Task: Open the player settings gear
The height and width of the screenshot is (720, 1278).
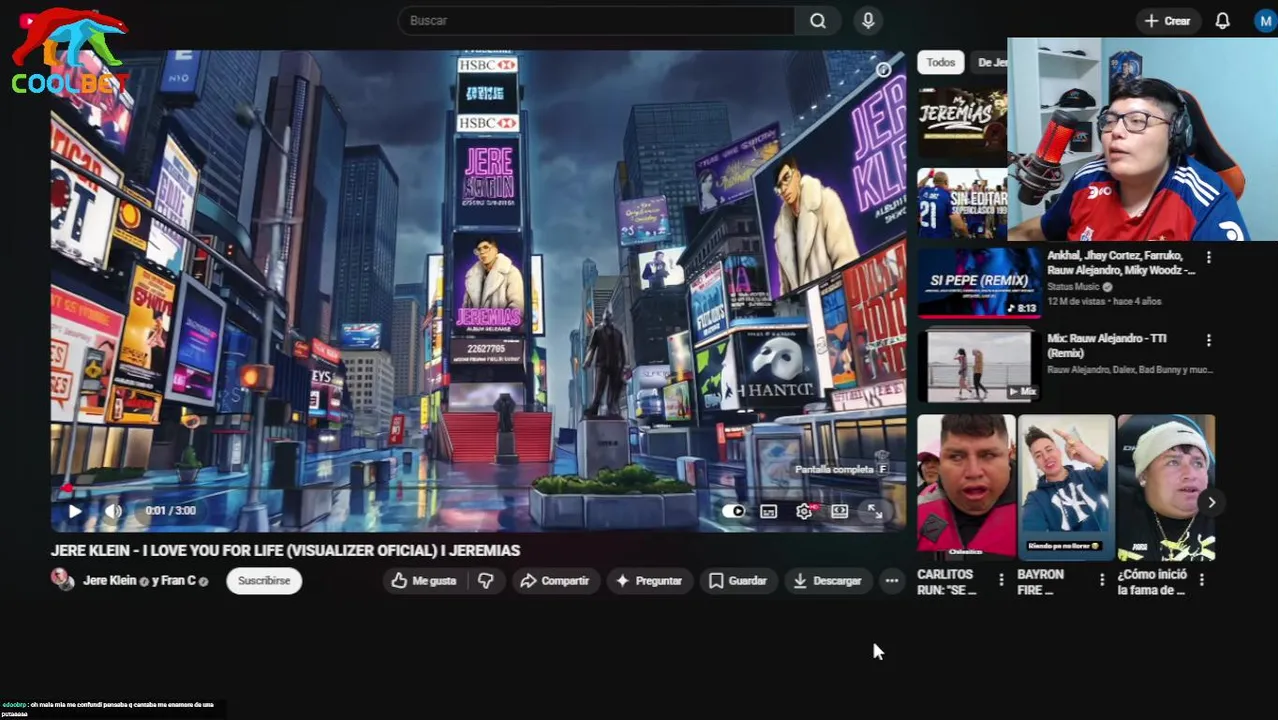Action: tap(804, 511)
